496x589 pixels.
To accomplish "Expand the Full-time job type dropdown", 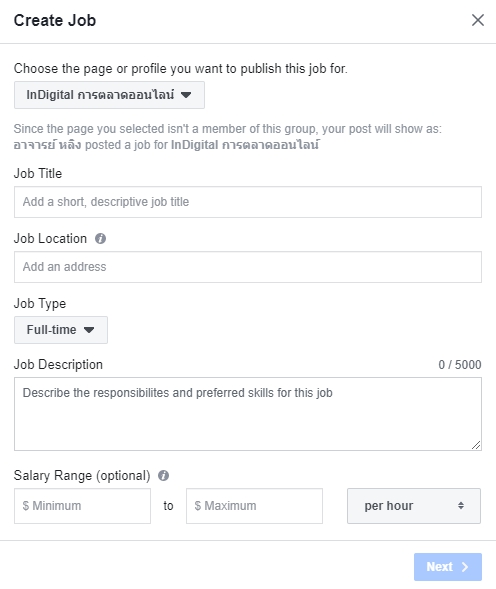I will pos(61,330).
